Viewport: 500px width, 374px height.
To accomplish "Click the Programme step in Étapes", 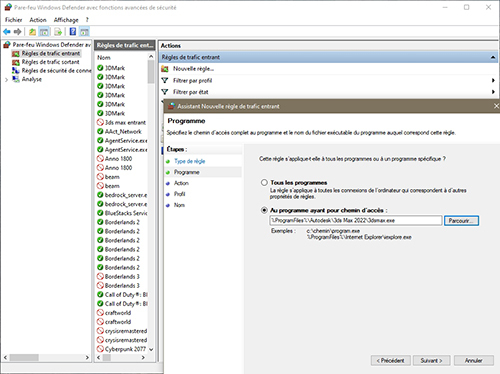I will [187, 172].
